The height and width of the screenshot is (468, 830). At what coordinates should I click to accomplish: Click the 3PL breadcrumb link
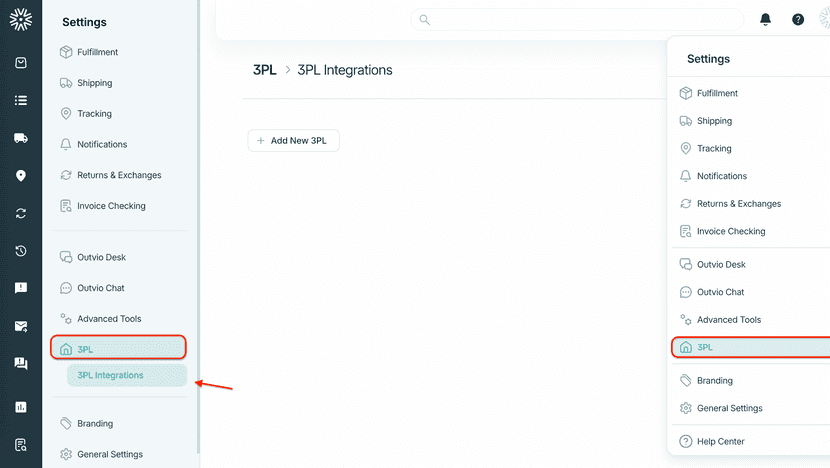coord(265,70)
